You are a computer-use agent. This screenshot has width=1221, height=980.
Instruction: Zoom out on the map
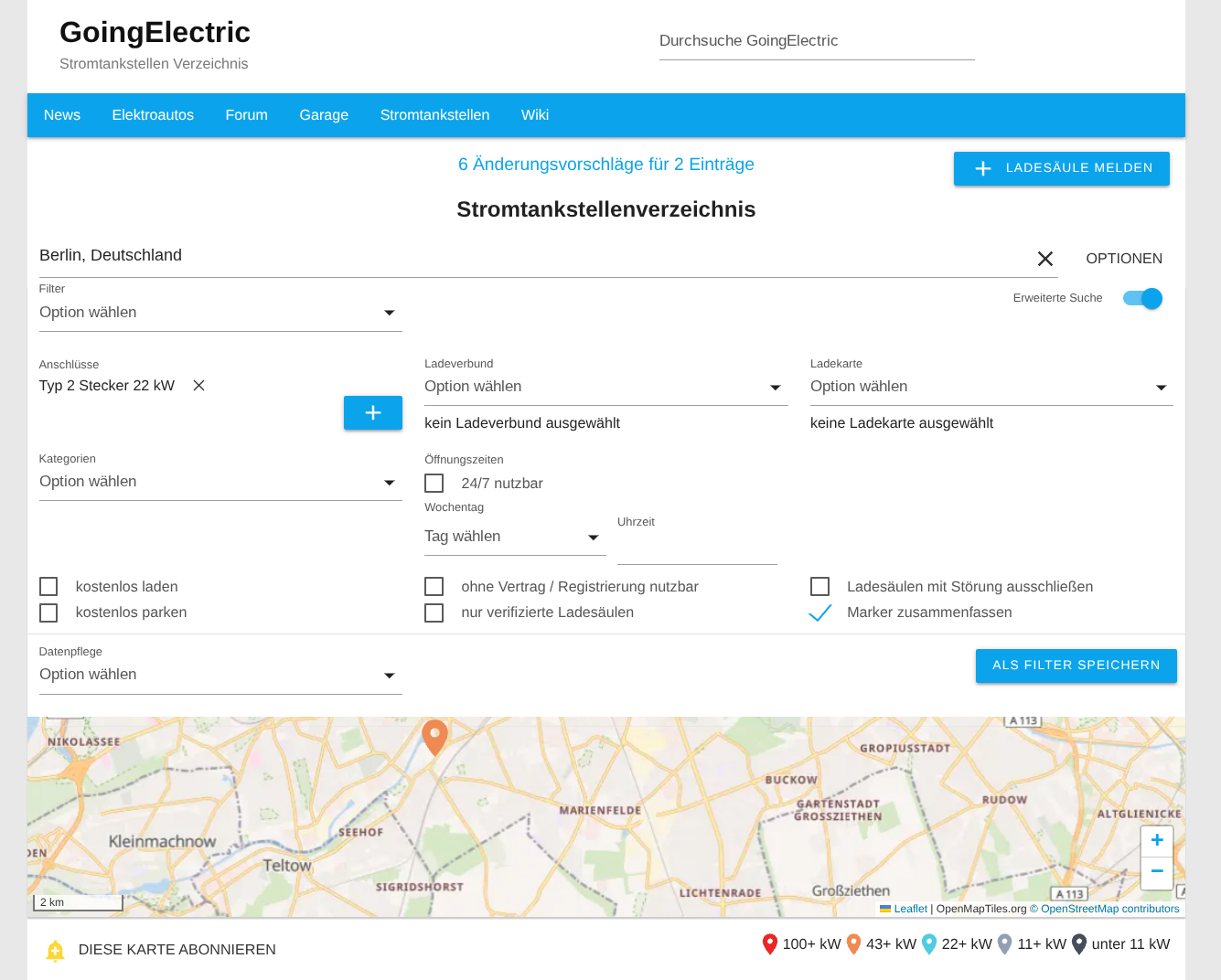(1156, 872)
